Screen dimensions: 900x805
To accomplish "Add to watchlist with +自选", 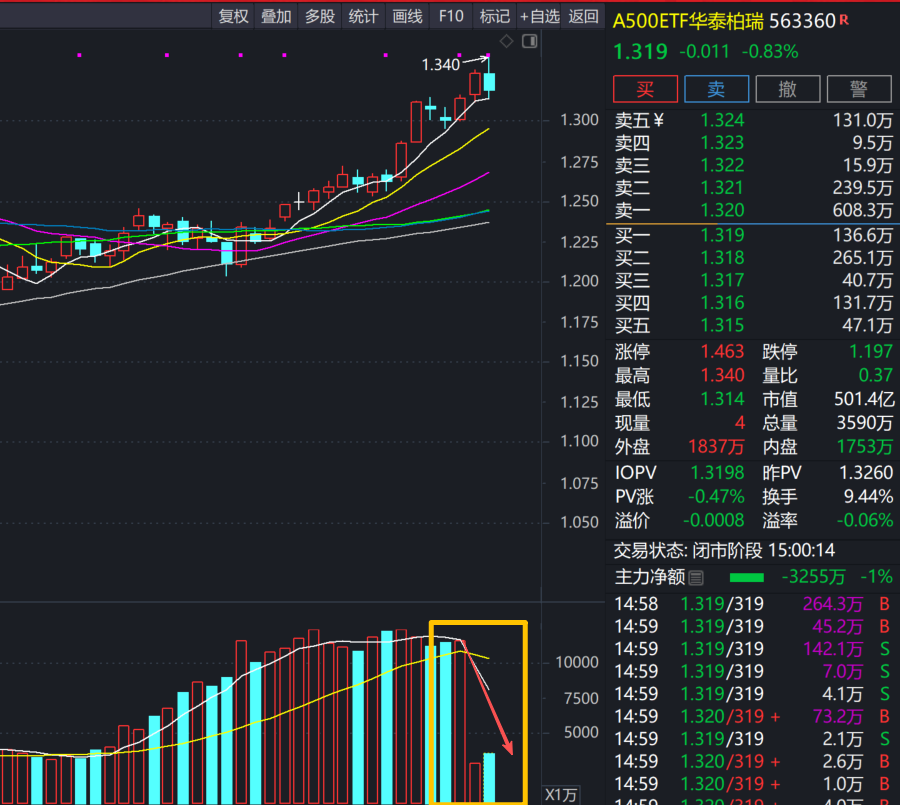I will (x=539, y=16).
